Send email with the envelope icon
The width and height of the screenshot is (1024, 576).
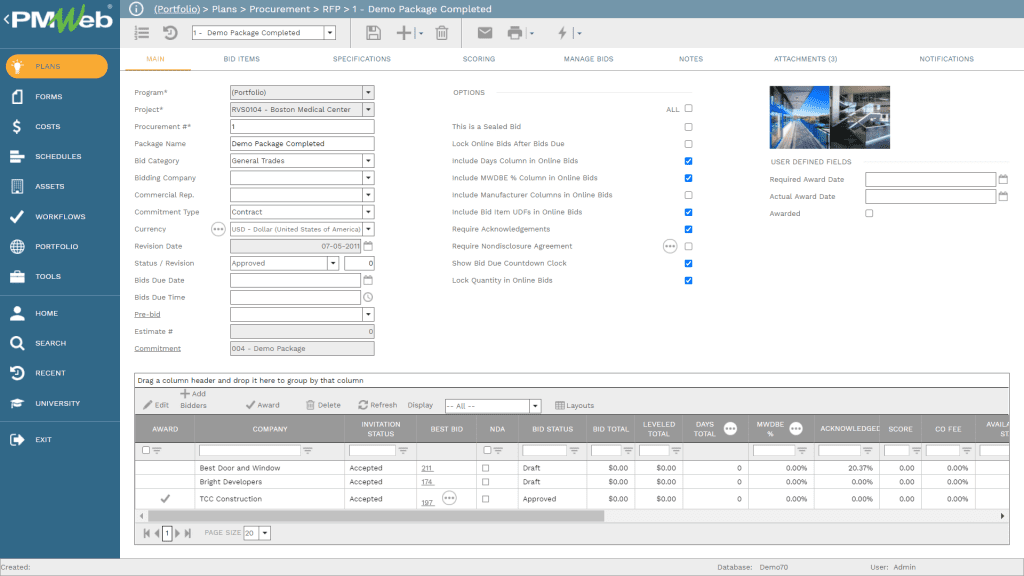click(485, 33)
